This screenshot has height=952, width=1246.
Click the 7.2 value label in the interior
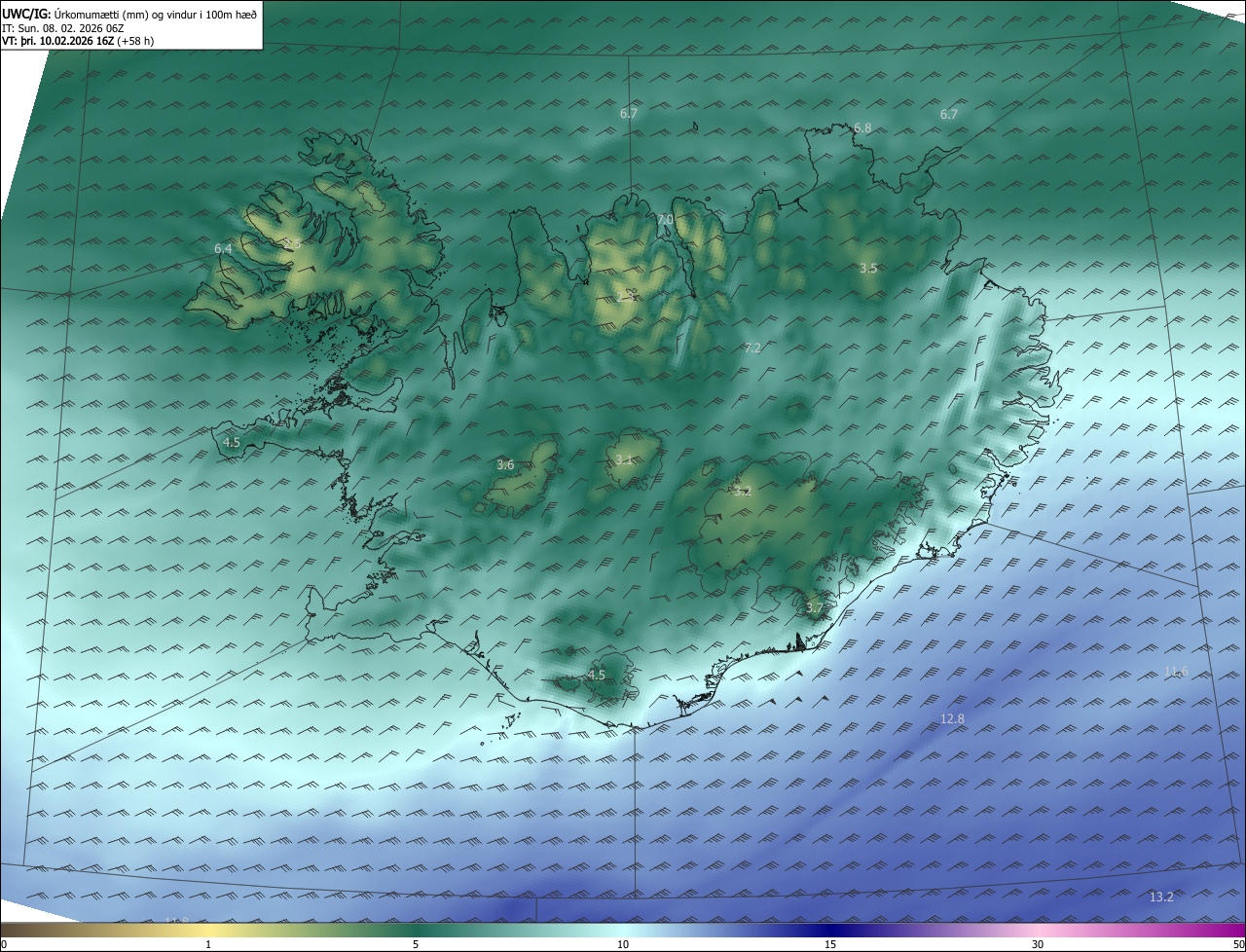coord(751,348)
